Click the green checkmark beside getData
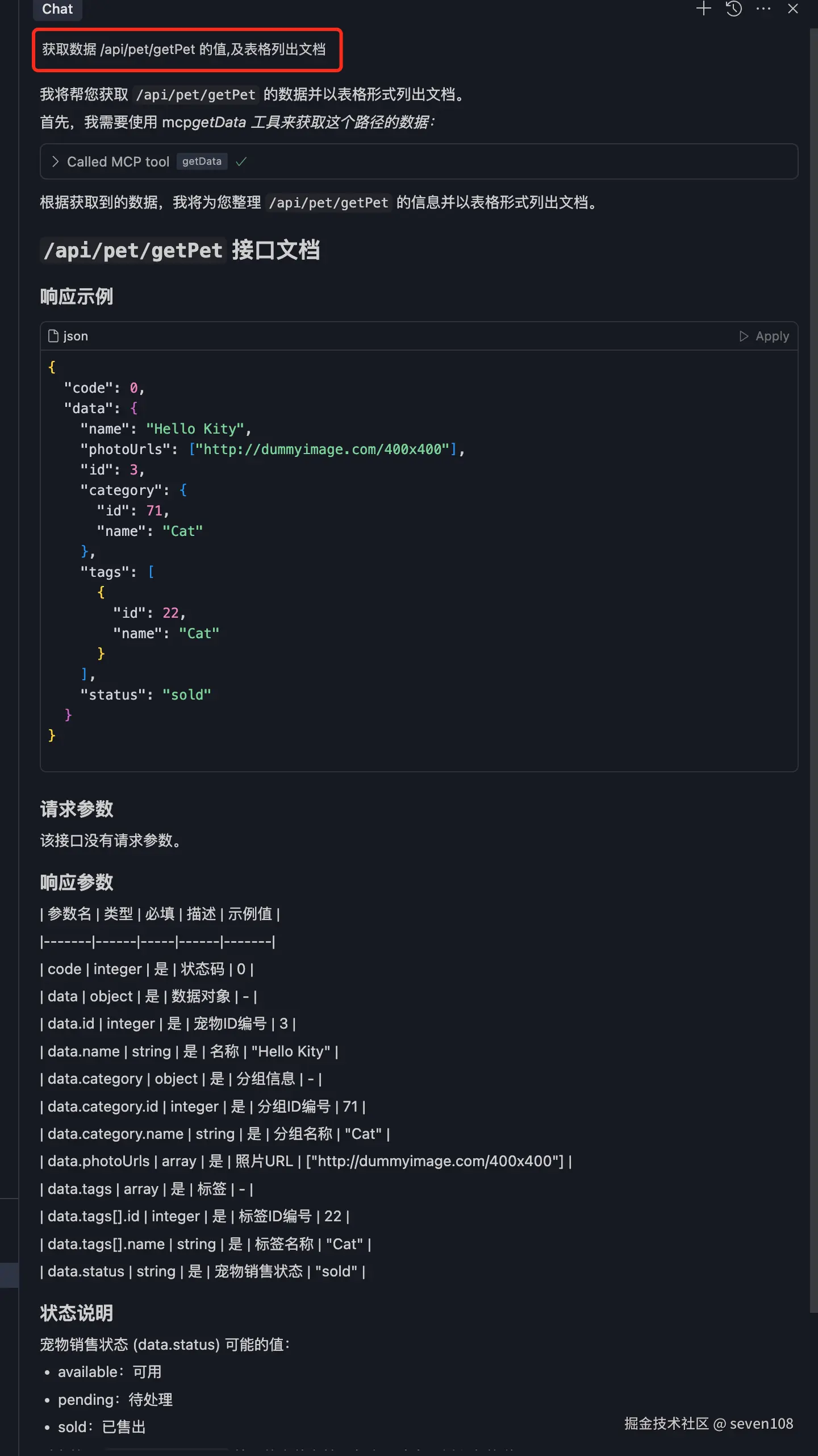Image resolution: width=818 pixels, height=1456 pixels. click(x=241, y=162)
